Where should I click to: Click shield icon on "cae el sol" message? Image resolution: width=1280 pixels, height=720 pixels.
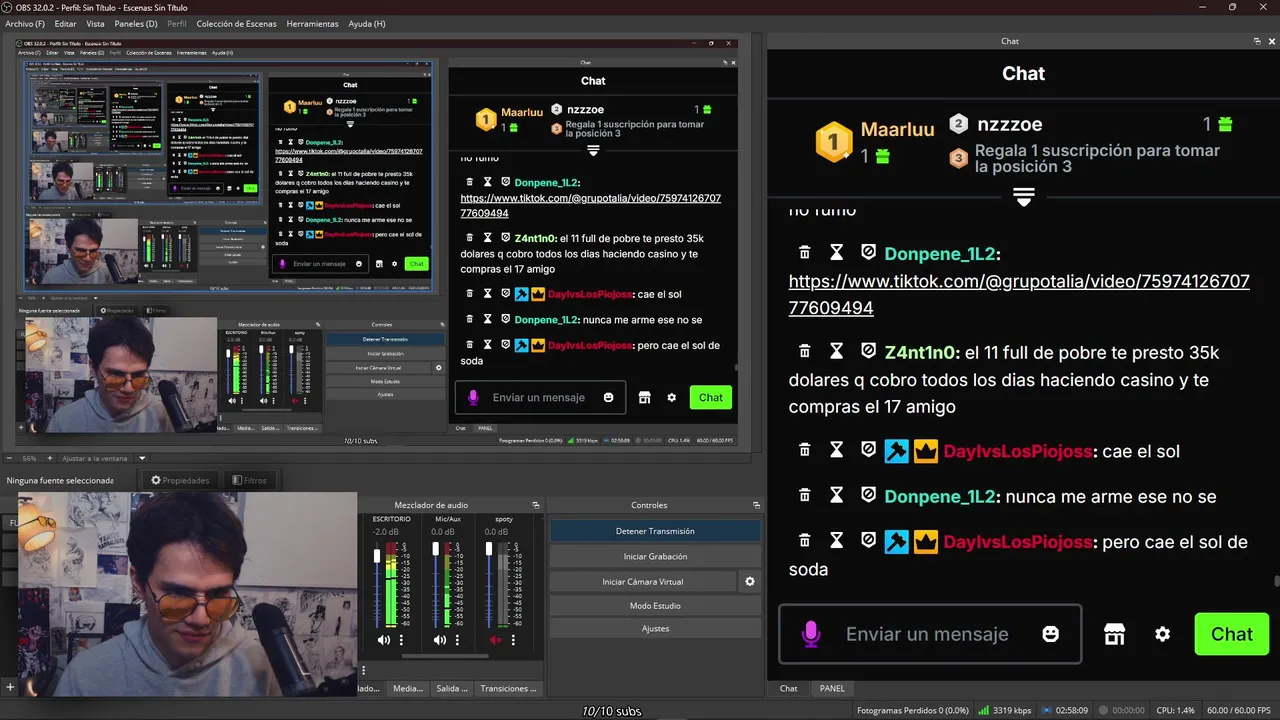pyautogui.click(x=868, y=451)
